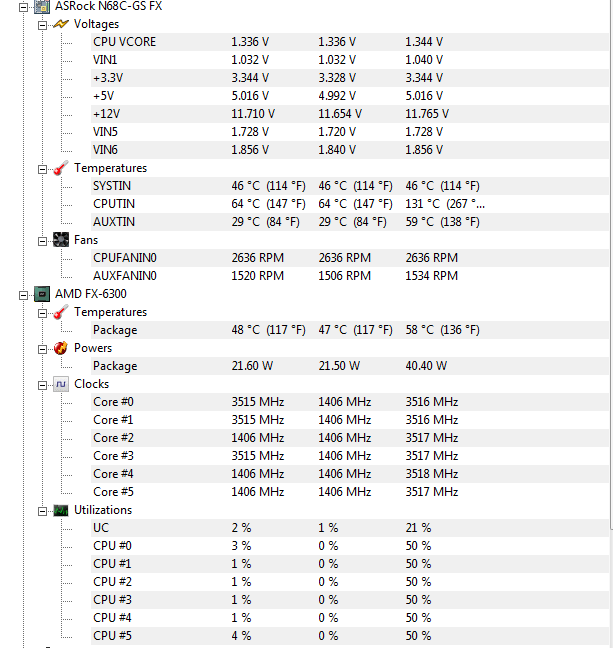Screen dimensions: 613x648
Task: Click the Powers flame icon
Action: (61, 348)
